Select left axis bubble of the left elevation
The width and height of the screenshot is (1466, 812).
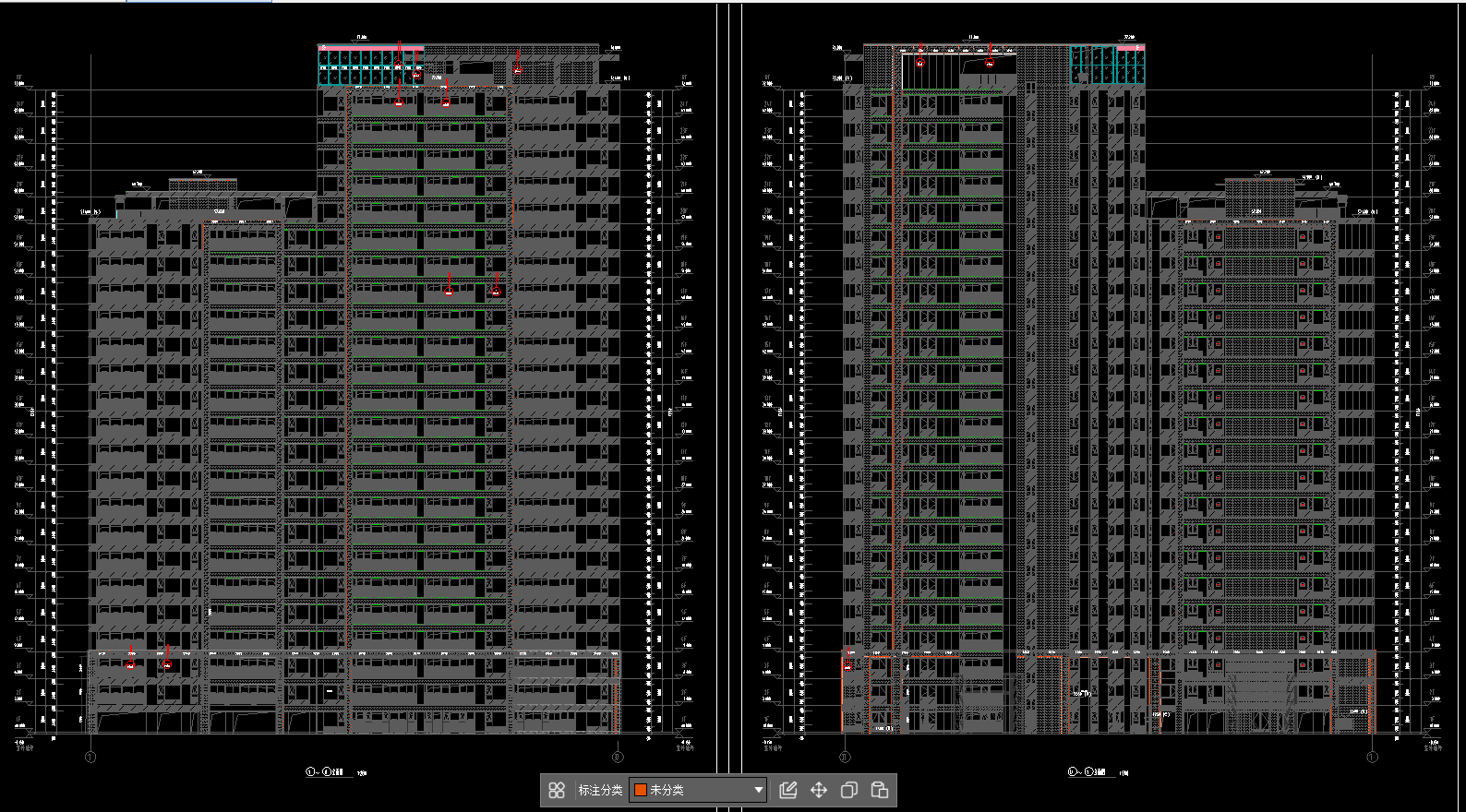90,758
